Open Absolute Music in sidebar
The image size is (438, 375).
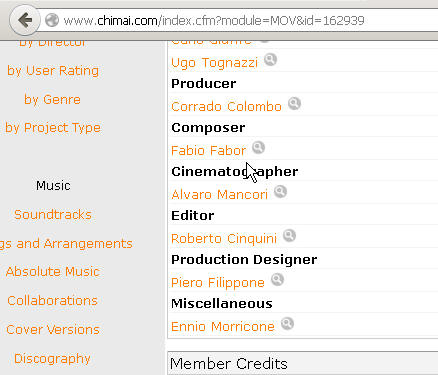(53, 272)
